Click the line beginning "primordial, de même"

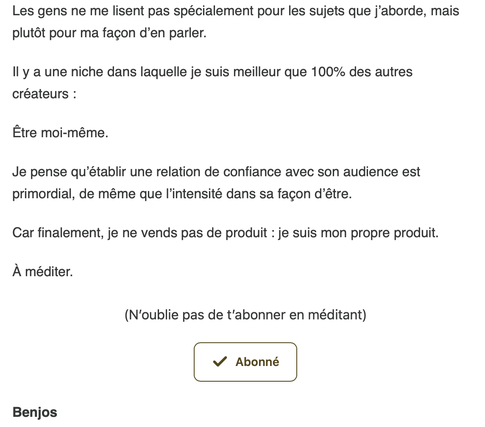182,194
